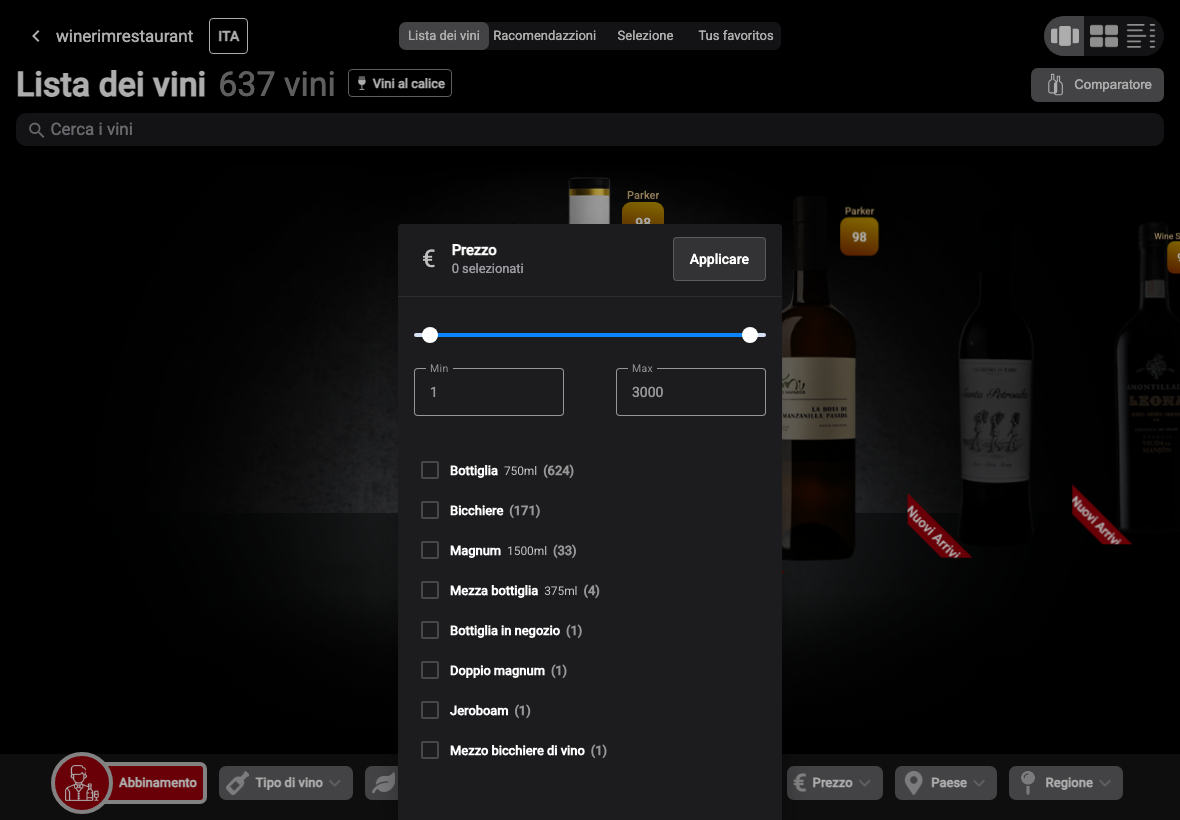
Task: Click the Abbinamento pairing button
Action: (157, 782)
